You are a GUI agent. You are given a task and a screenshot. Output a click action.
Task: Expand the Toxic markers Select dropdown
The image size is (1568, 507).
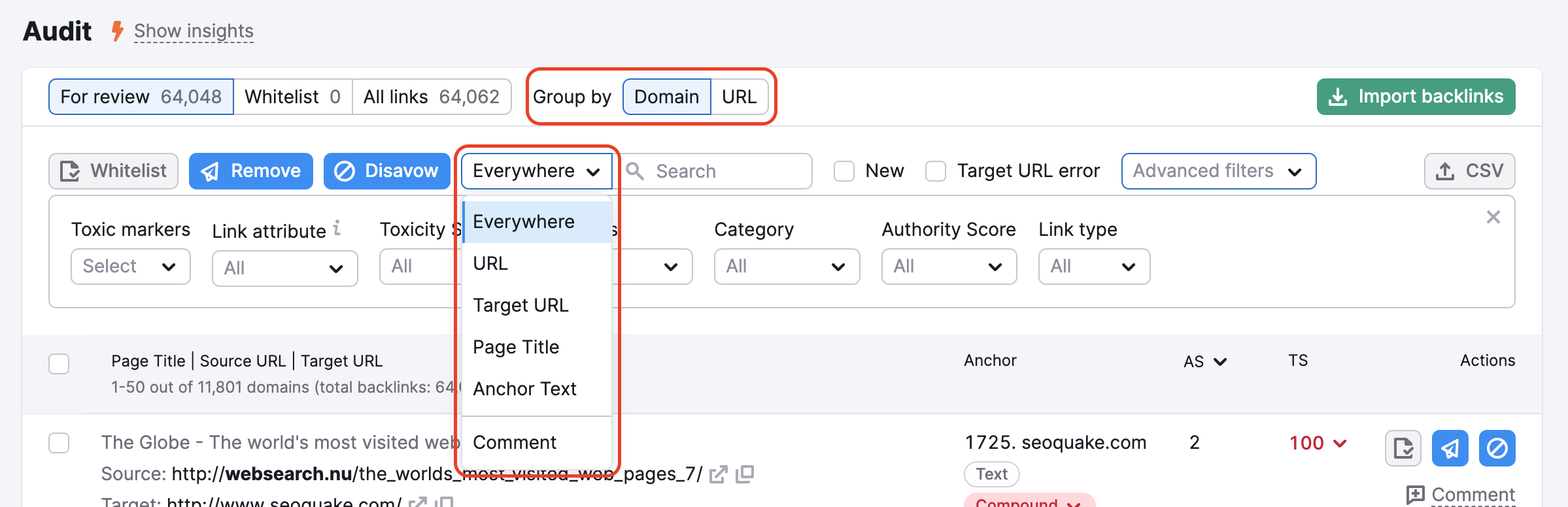[x=130, y=267]
